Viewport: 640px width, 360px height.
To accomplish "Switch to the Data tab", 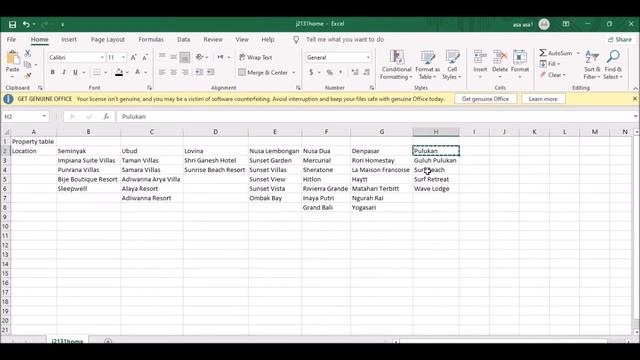I will (x=184, y=40).
